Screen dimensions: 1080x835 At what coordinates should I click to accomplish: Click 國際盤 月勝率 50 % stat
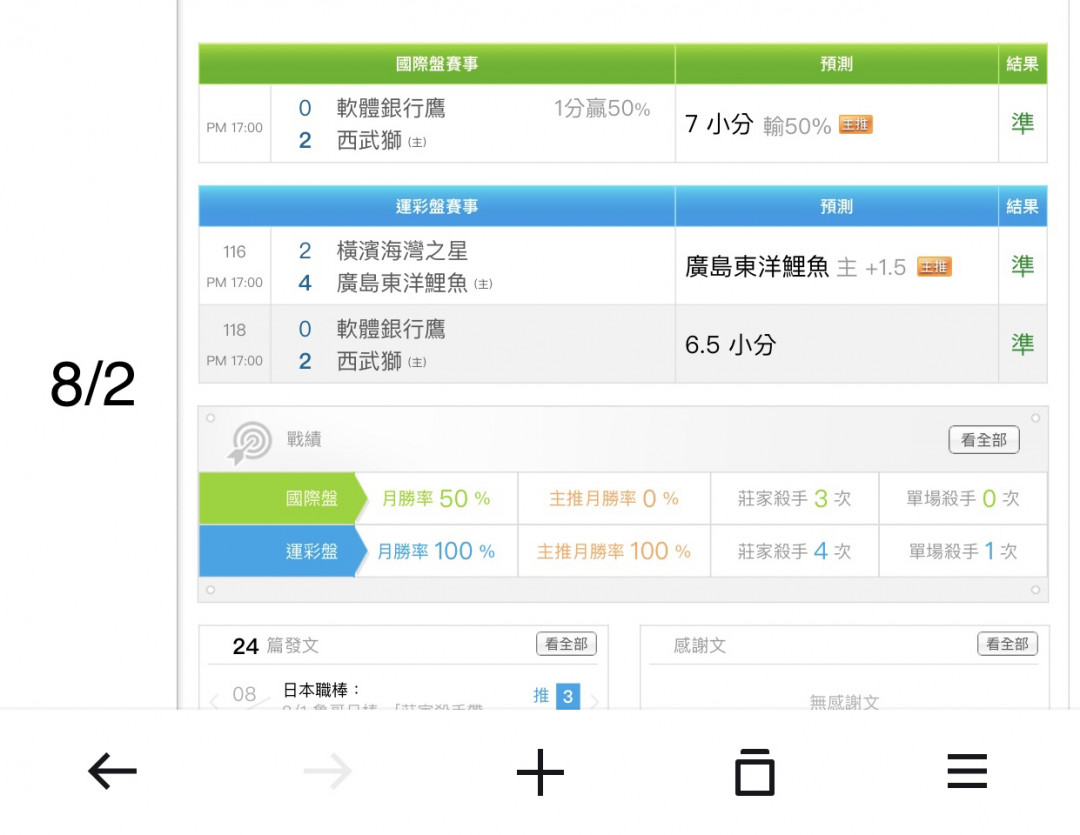[436, 498]
